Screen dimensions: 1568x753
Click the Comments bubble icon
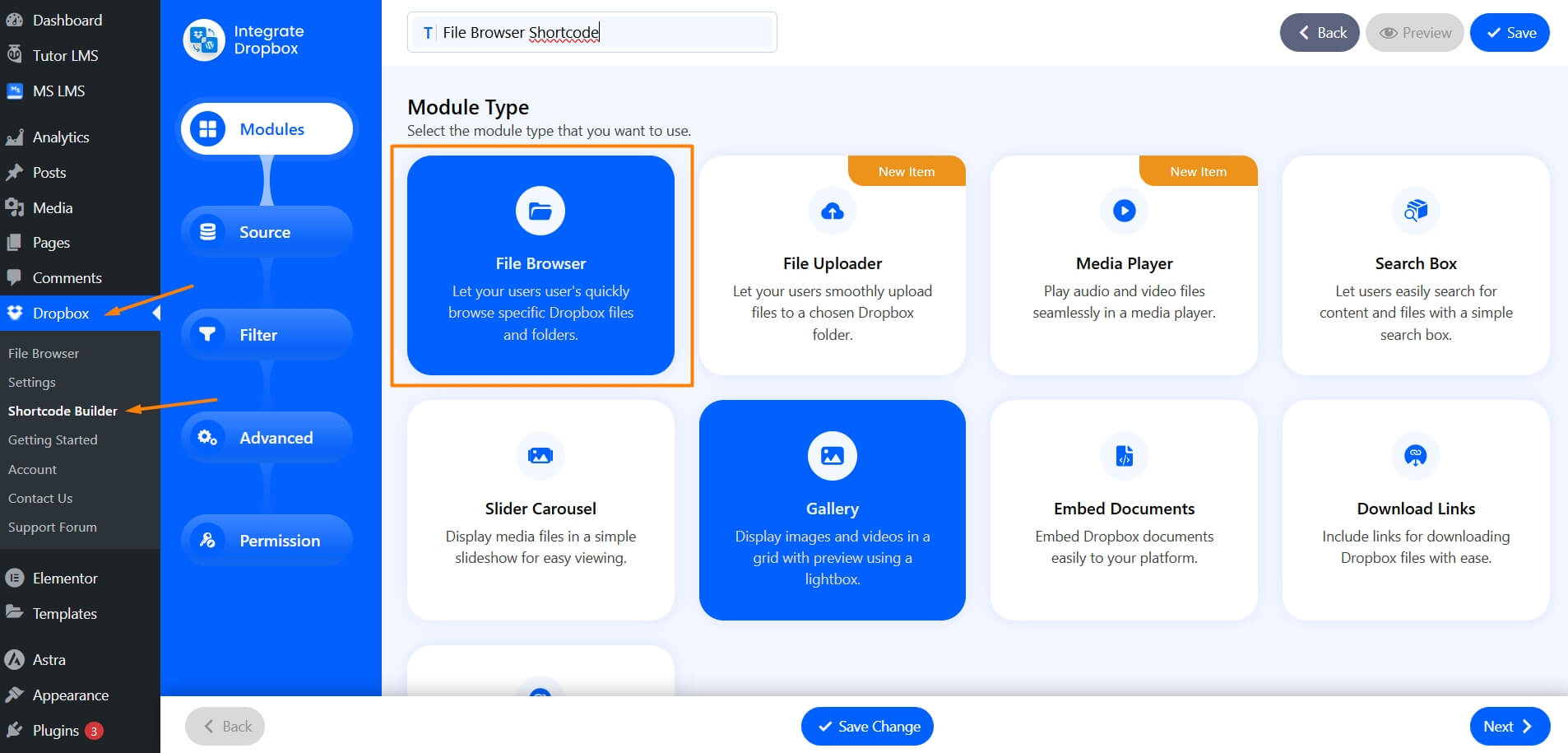14,277
